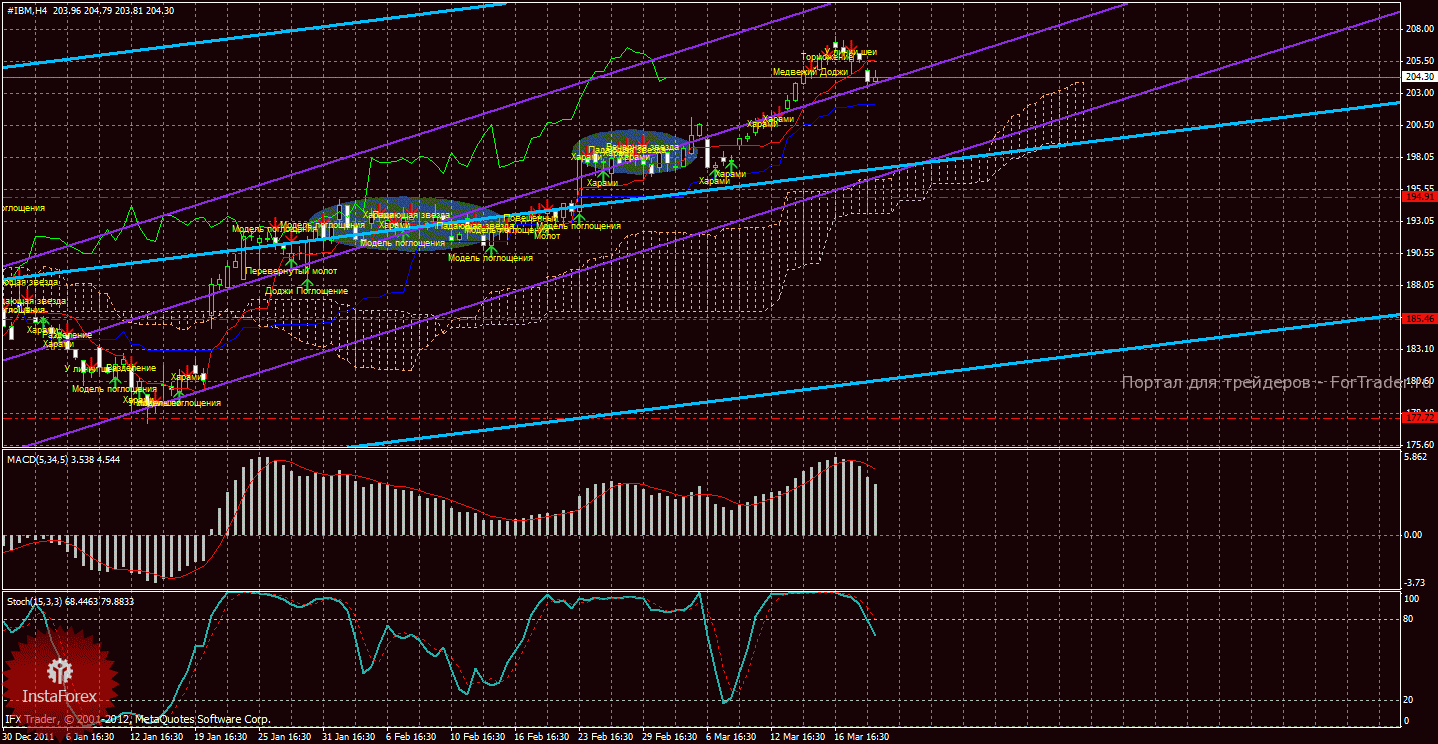
Task: Click the "Доджи Поглощения" pattern label
Action: [x=307, y=291]
